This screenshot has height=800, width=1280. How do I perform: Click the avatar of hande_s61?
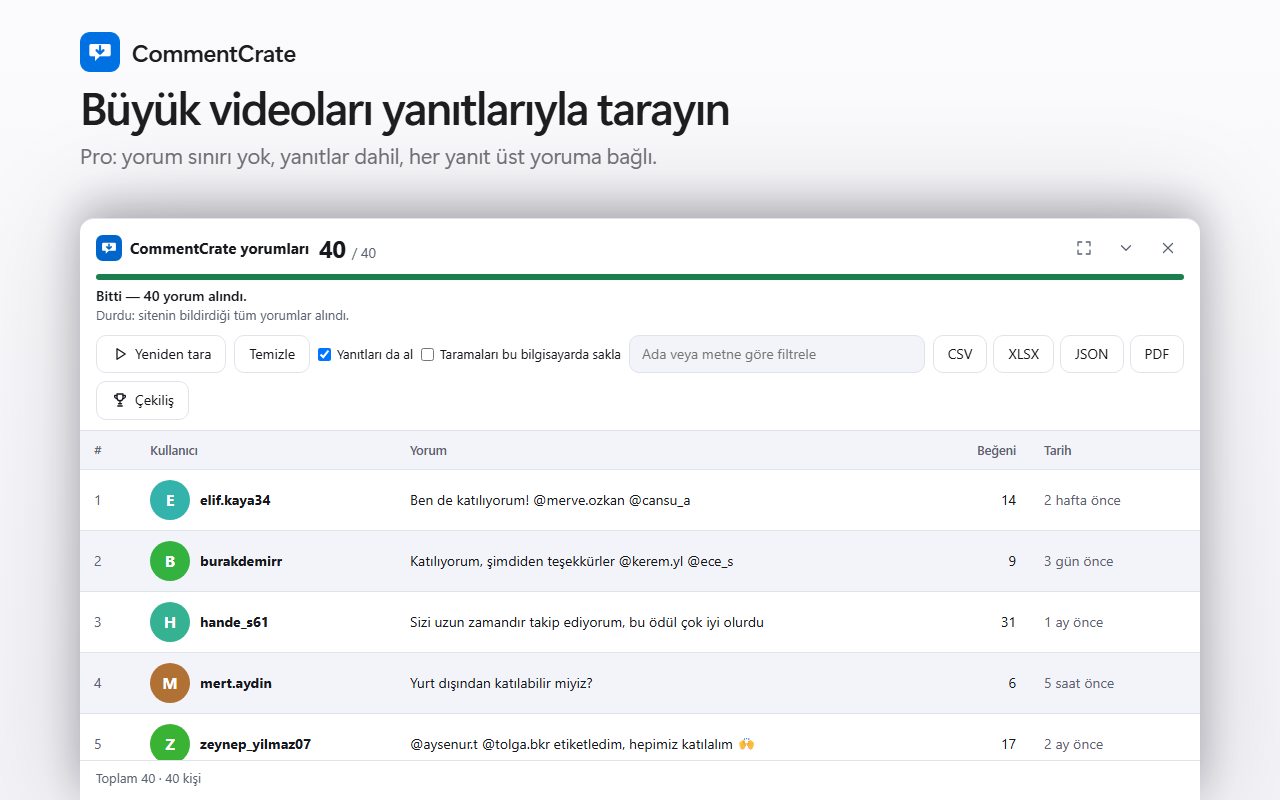tap(170, 622)
